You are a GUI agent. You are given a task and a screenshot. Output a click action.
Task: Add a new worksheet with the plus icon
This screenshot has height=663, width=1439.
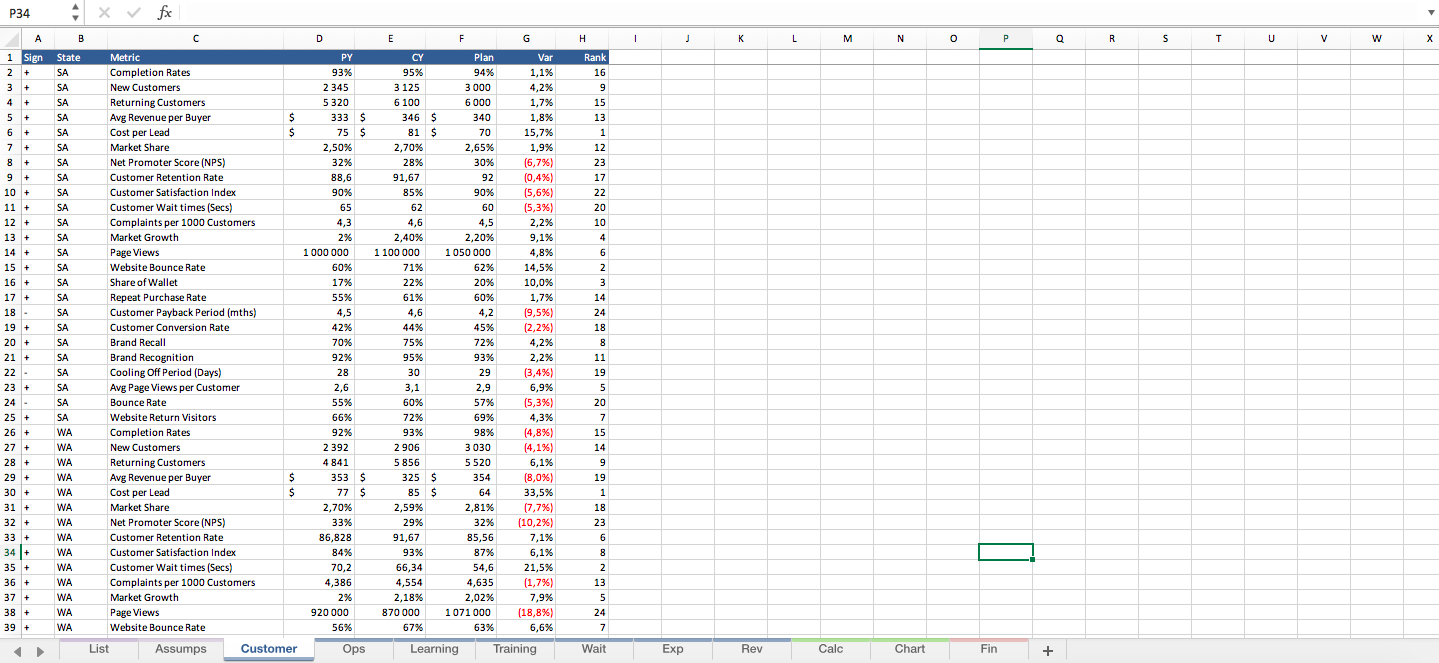point(1047,649)
